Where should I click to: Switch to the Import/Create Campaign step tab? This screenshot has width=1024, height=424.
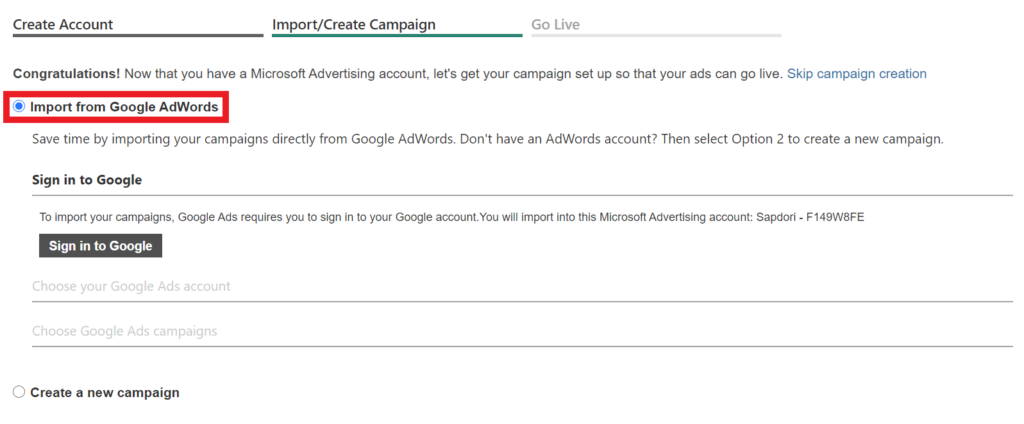click(x=353, y=24)
